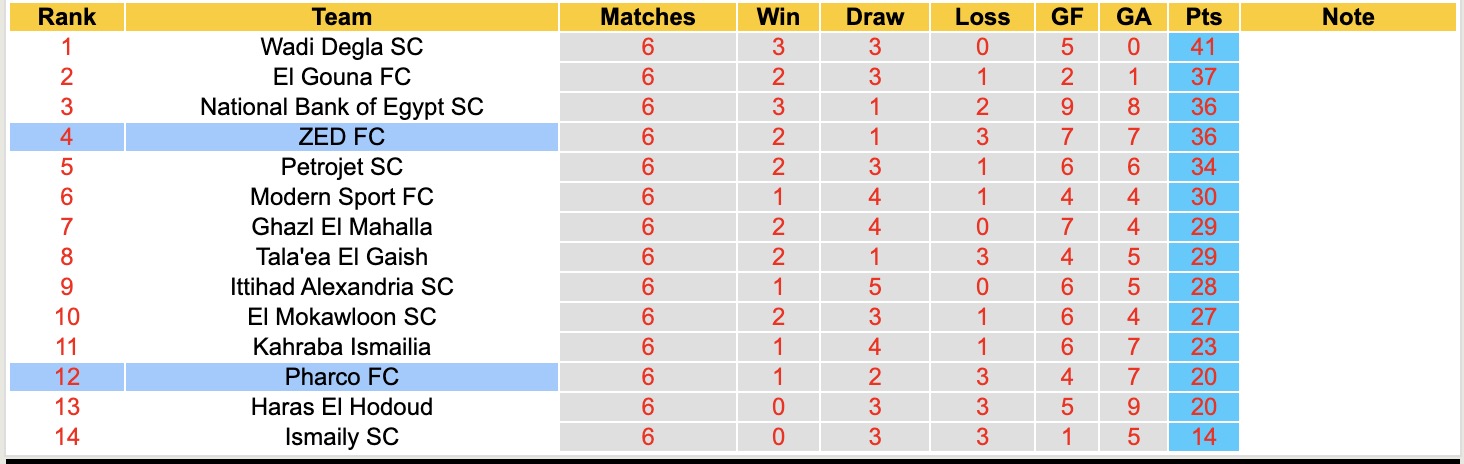The width and height of the screenshot is (1464, 464).
Task: Open the Wadi Degla SC team link
Action: (x=341, y=47)
